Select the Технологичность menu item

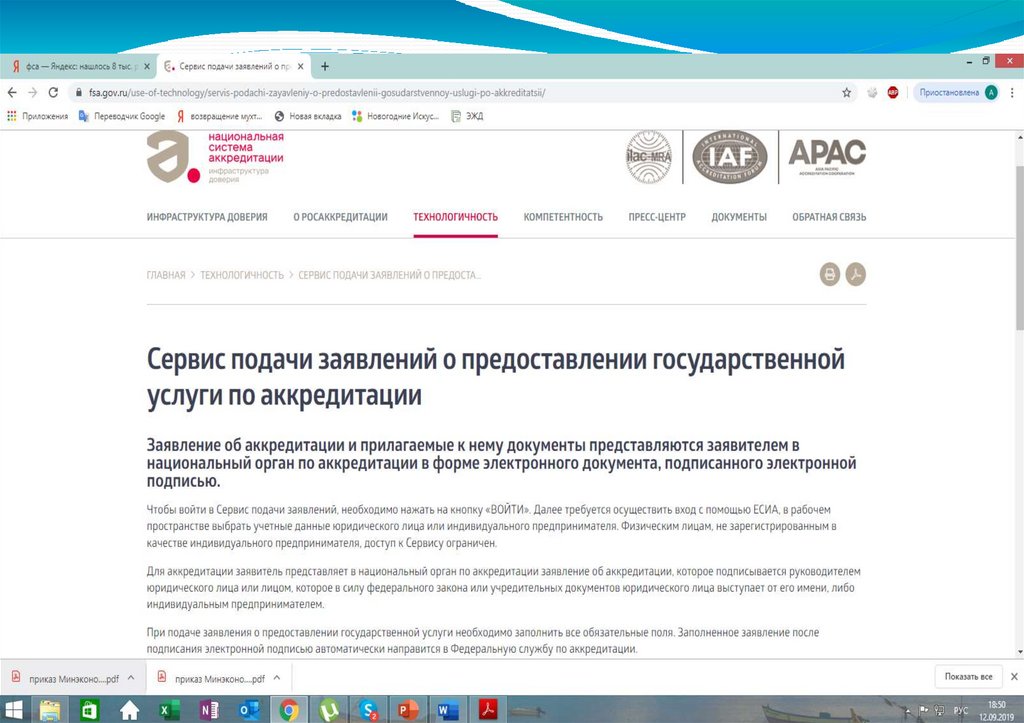pyautogui.click(x=455, y=217)
